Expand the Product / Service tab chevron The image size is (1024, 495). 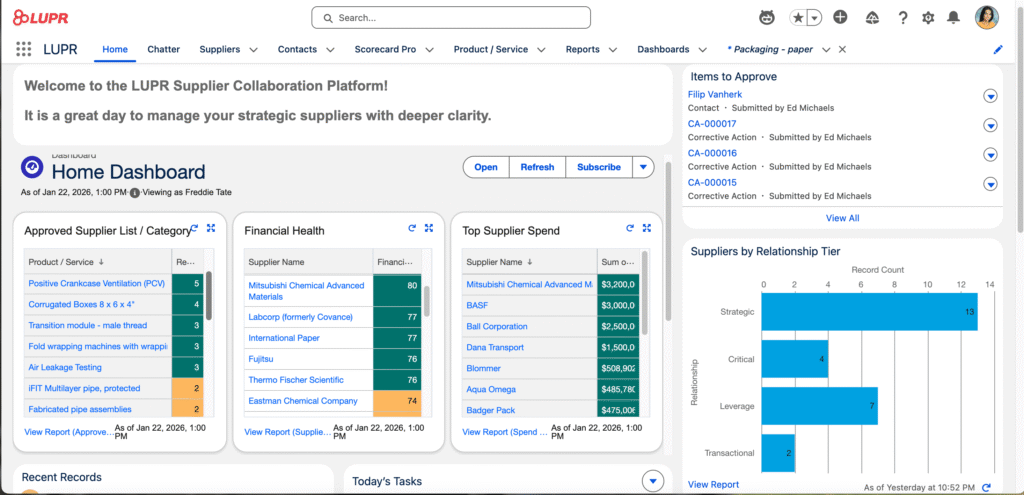click(541, 50)
